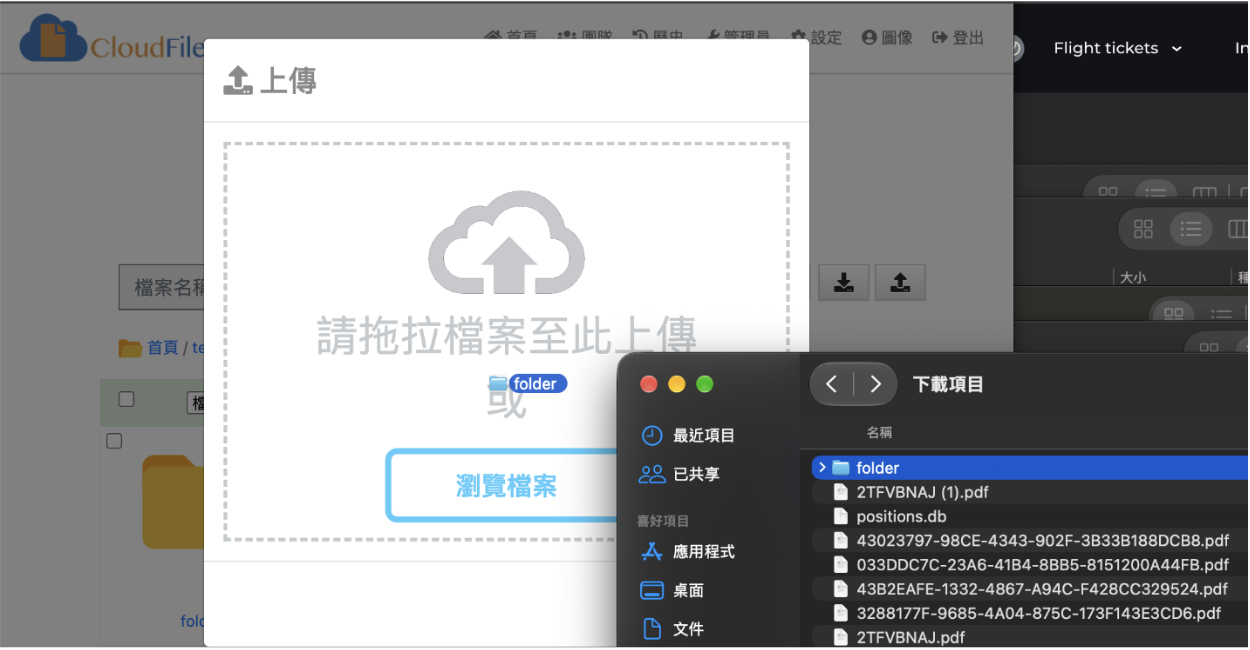Click the 大小 column header in background window
The height and width of the screenshot is (650, 1250).
pos(1133,278)
